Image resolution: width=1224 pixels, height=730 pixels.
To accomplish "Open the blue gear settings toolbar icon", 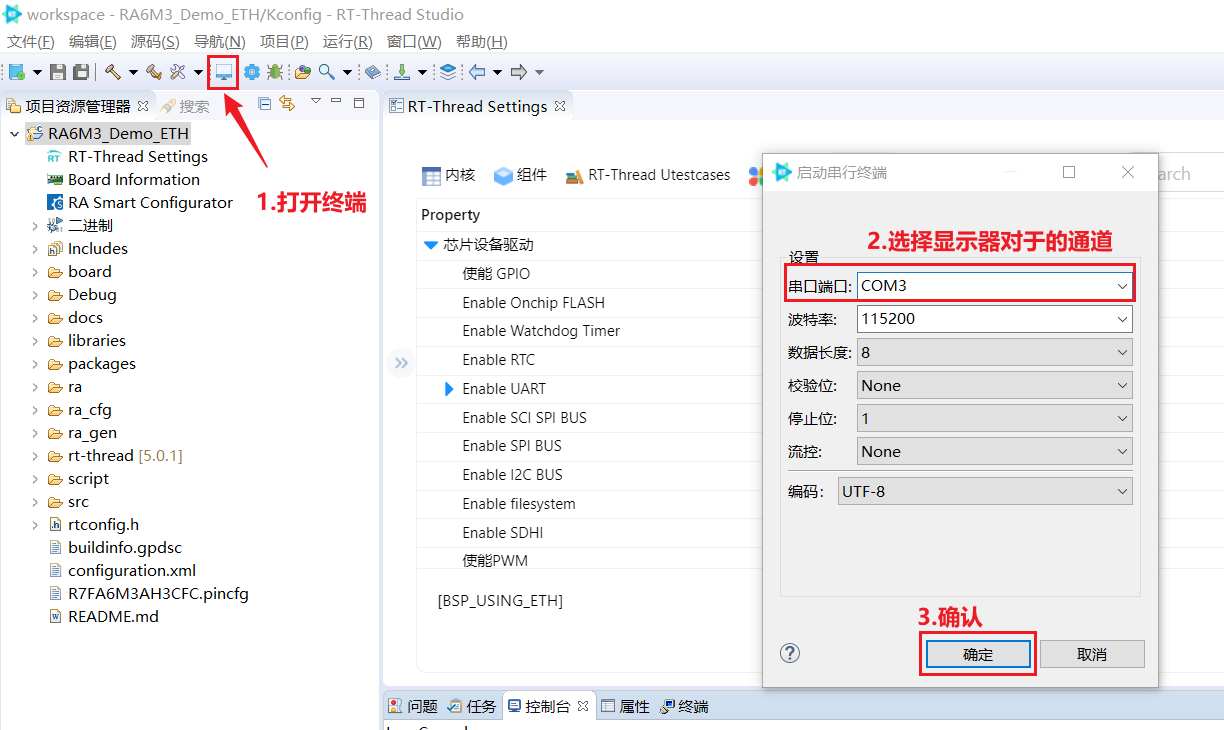I will [251, 72].
